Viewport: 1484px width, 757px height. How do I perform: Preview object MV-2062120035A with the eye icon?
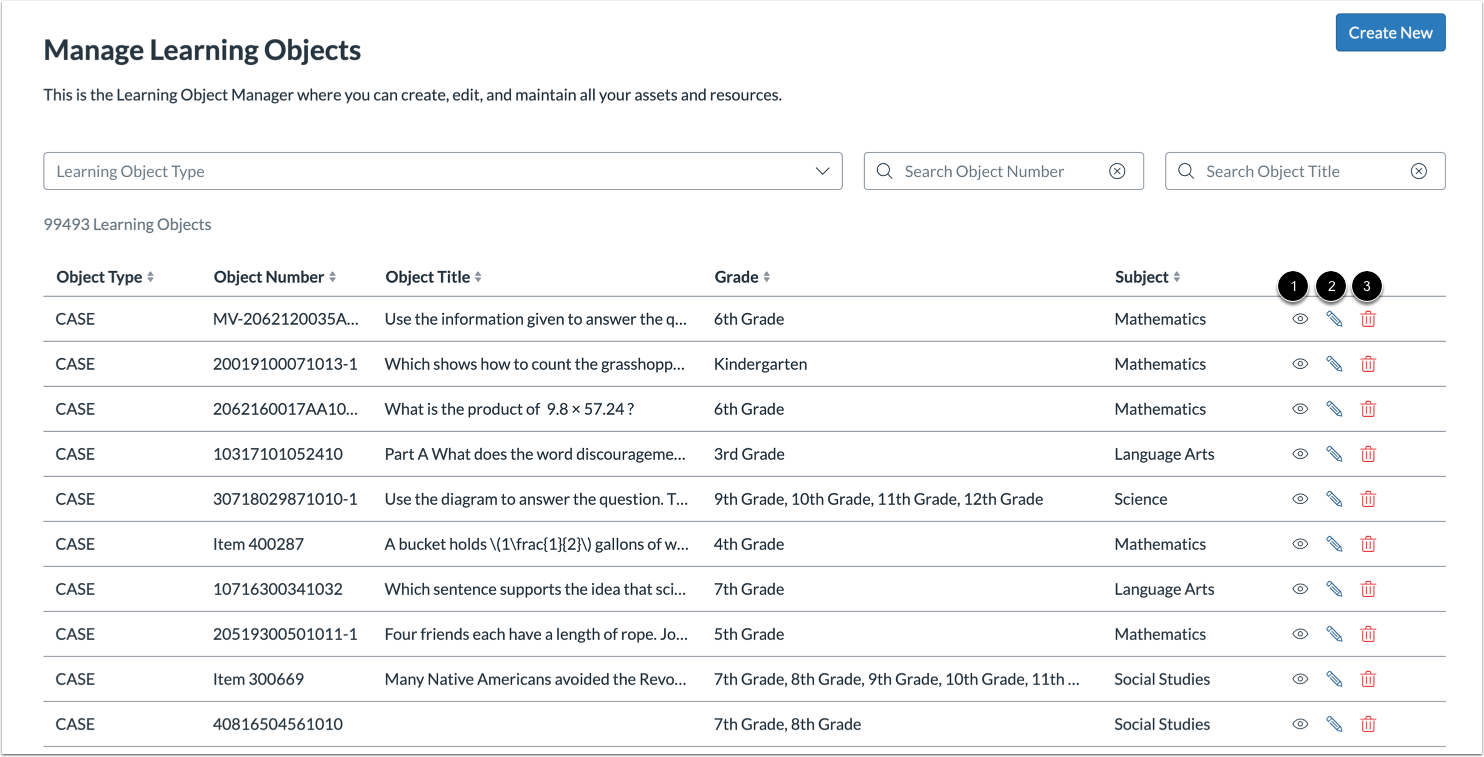coord(1300,318)
